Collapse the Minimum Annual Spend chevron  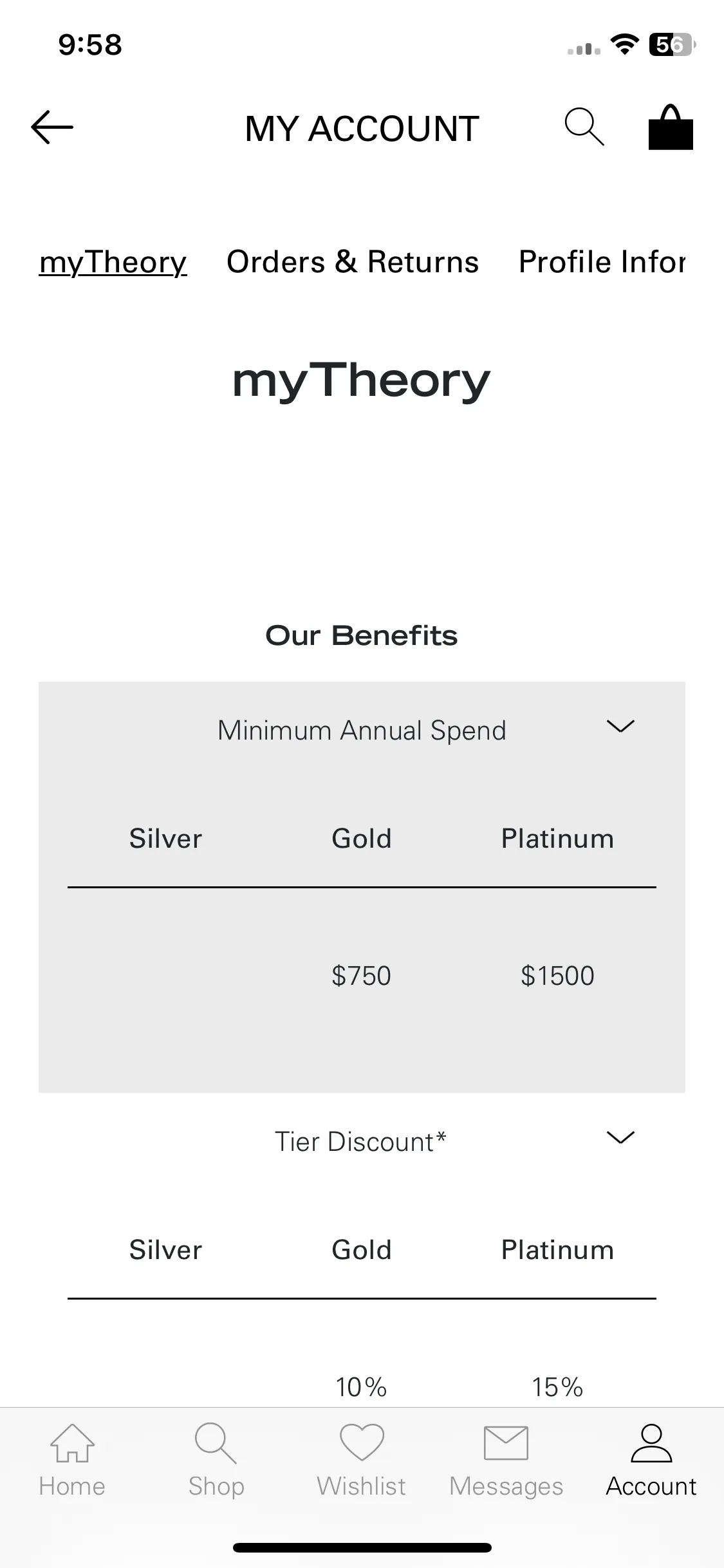click(x=620, y=727)
